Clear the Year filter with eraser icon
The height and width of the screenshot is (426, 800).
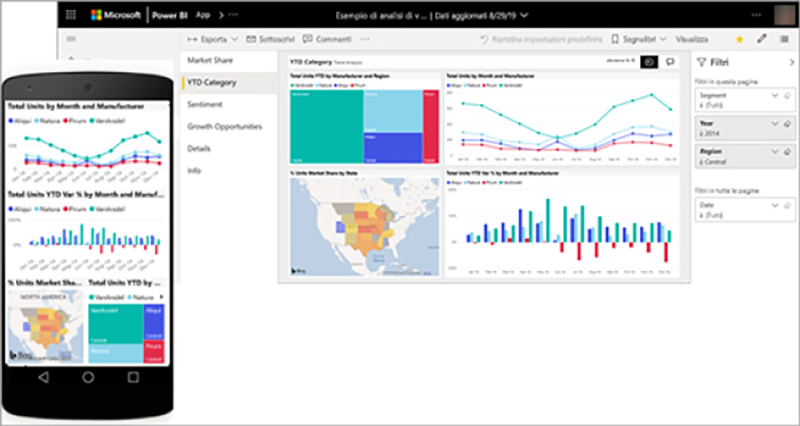pos(787,123)
